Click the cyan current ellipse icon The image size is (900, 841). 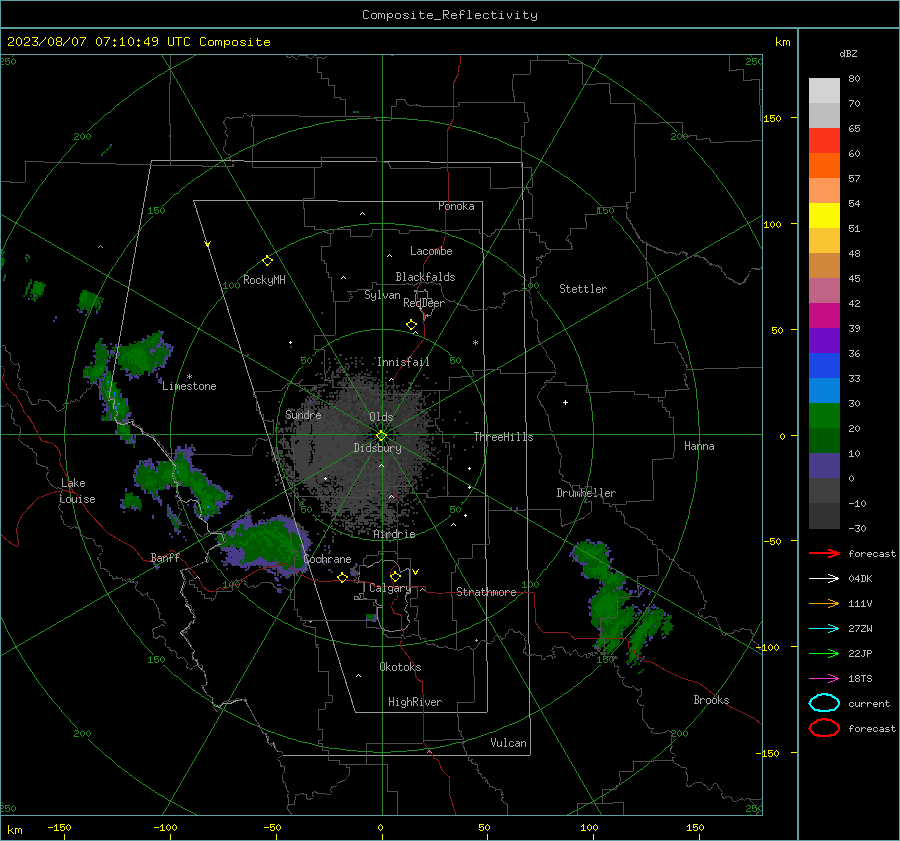coord(824,703)
